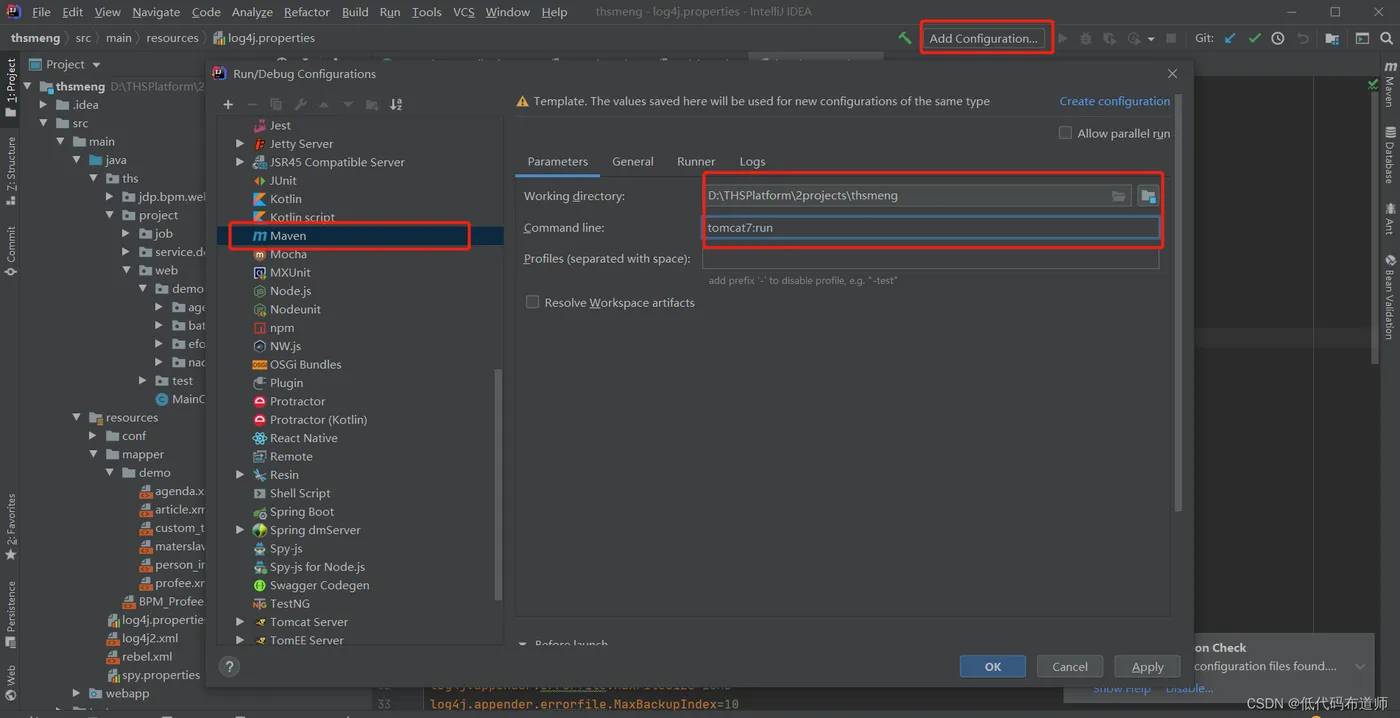Open the Tools menu
The image size is (1400, 718).
426,12
